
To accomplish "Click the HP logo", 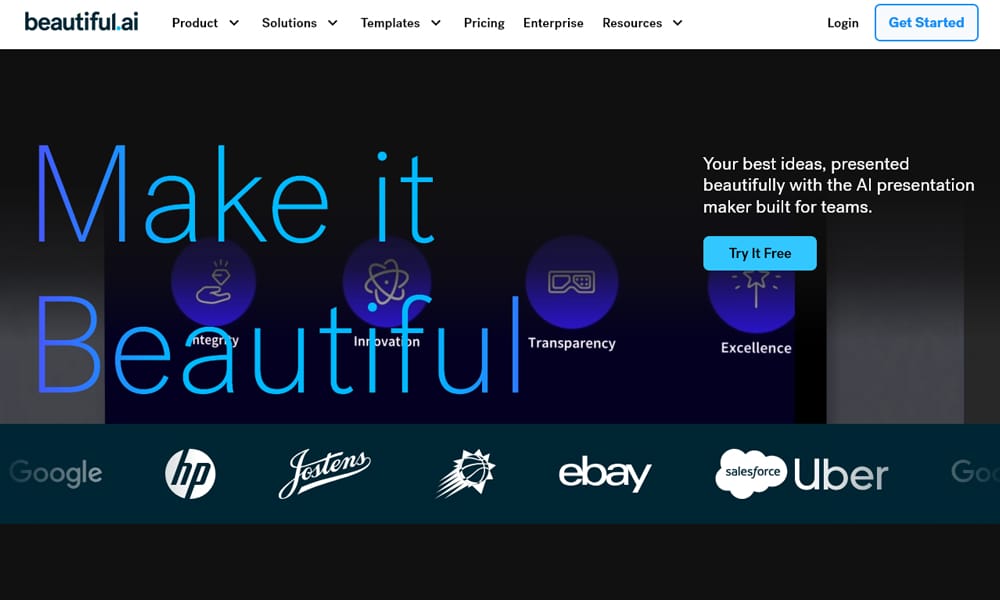I will click(190, 474).
